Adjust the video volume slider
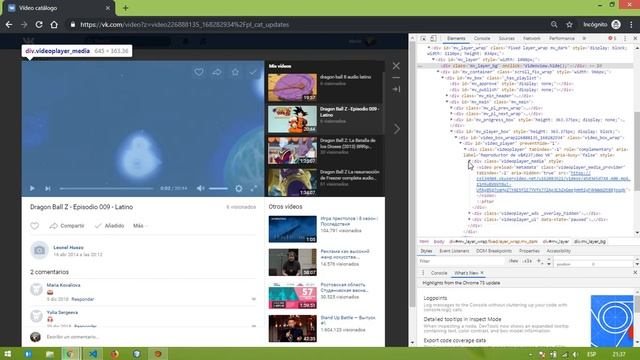The image size is (640, 360). 218,188
